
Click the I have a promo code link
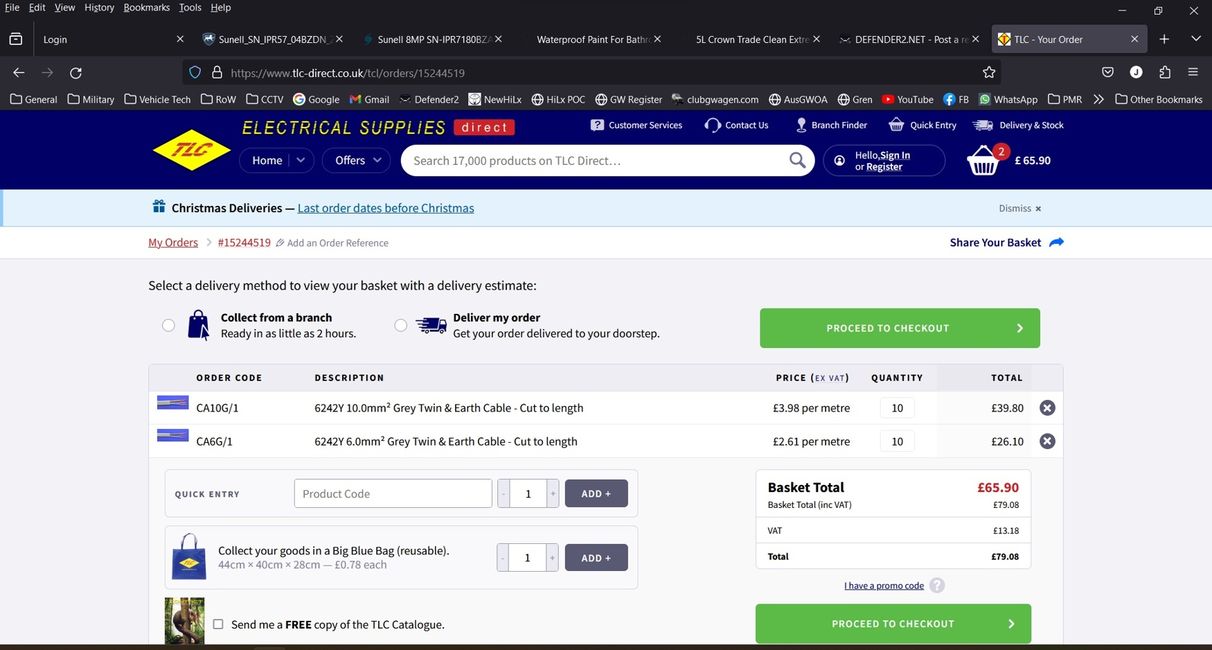click(884, 586)
